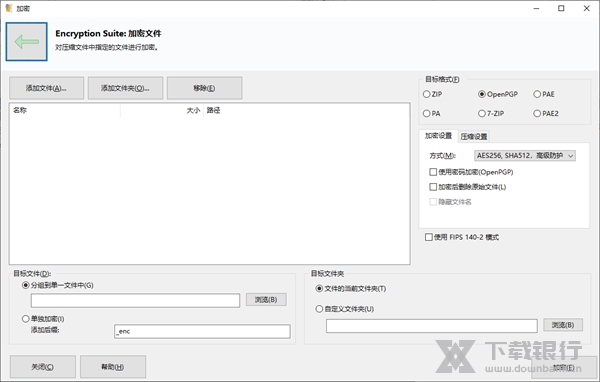Image resolution: width=600 pixels, height=382 pixels.
Task: Sort the file list by 名称 column
Action: [x=65, y=110]
